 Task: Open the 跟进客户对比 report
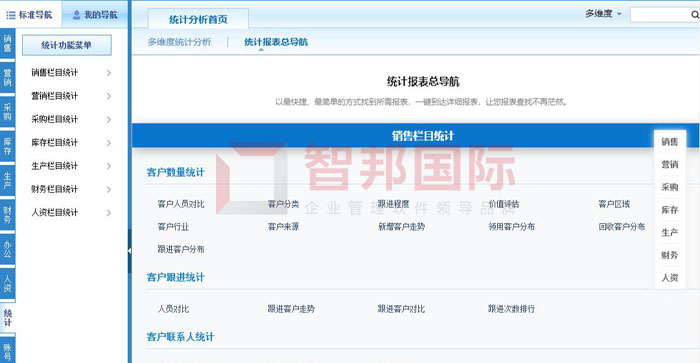[401, 309]
